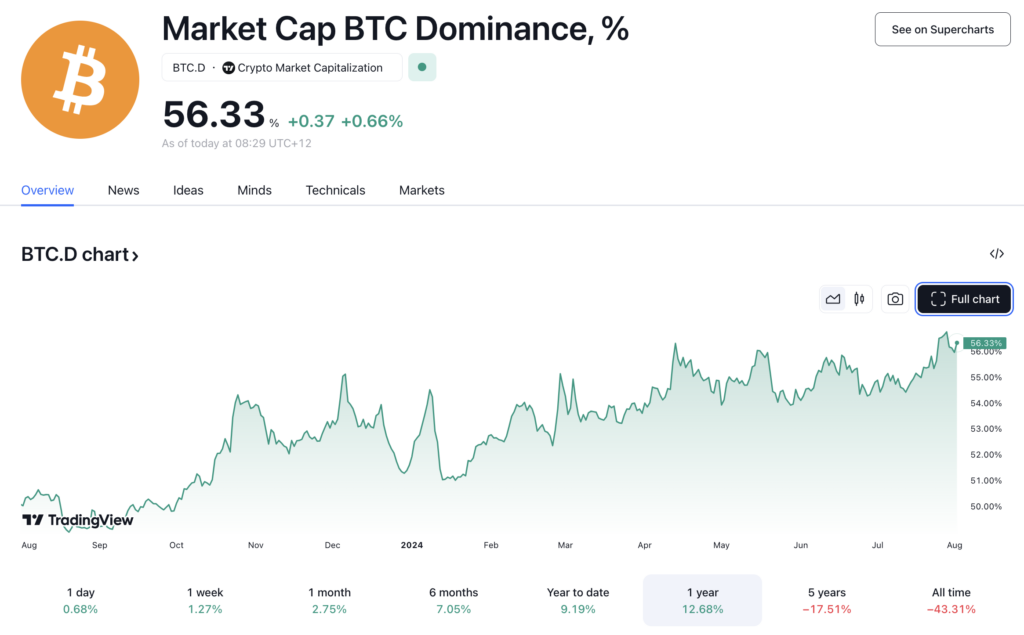
Task: Expand the BTC.D chart heading arrow
Action: coord(135,256)
